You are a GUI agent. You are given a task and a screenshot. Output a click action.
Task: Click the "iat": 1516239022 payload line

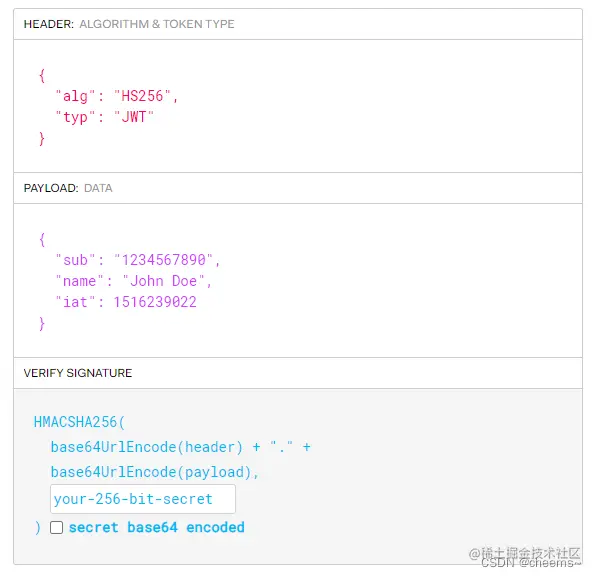click(x=126, y=302)
